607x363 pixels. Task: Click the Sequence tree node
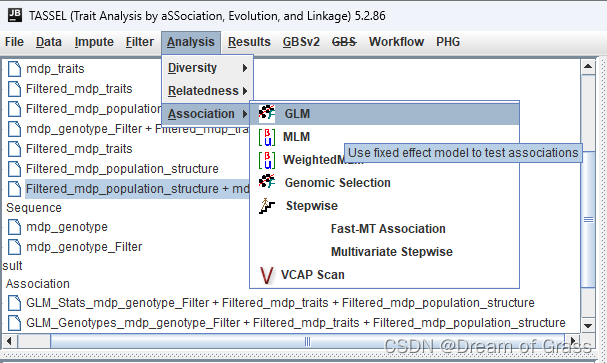click(34, 208)
